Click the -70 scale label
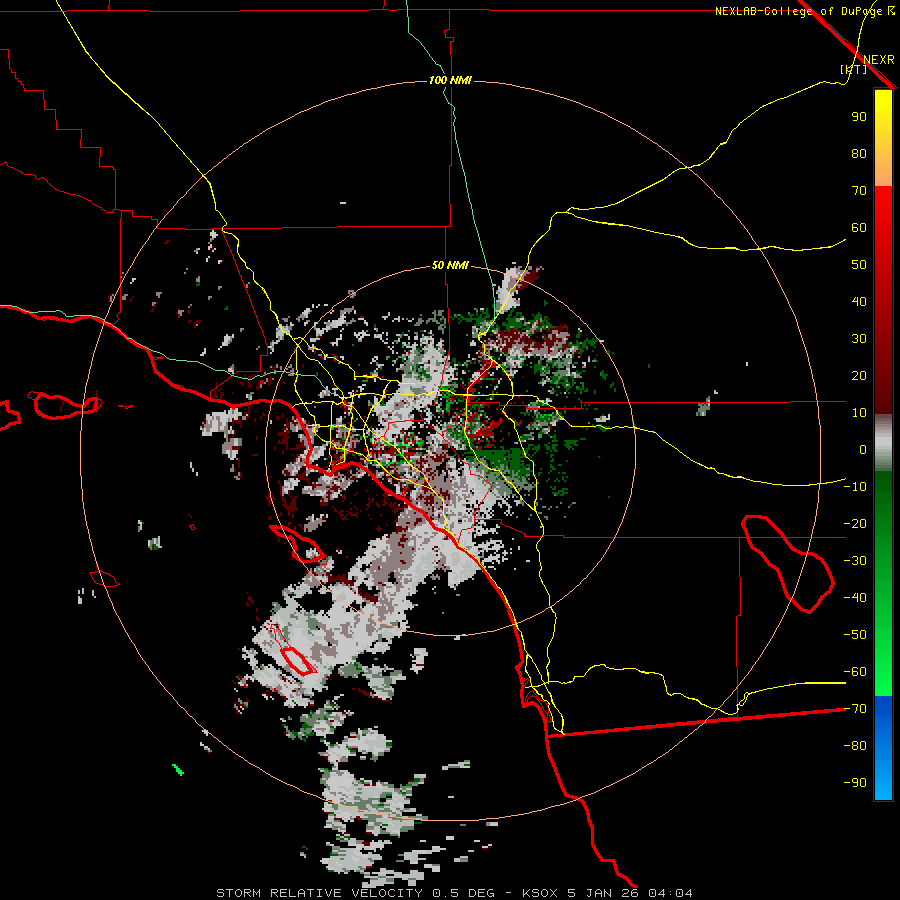 point(855,709)
